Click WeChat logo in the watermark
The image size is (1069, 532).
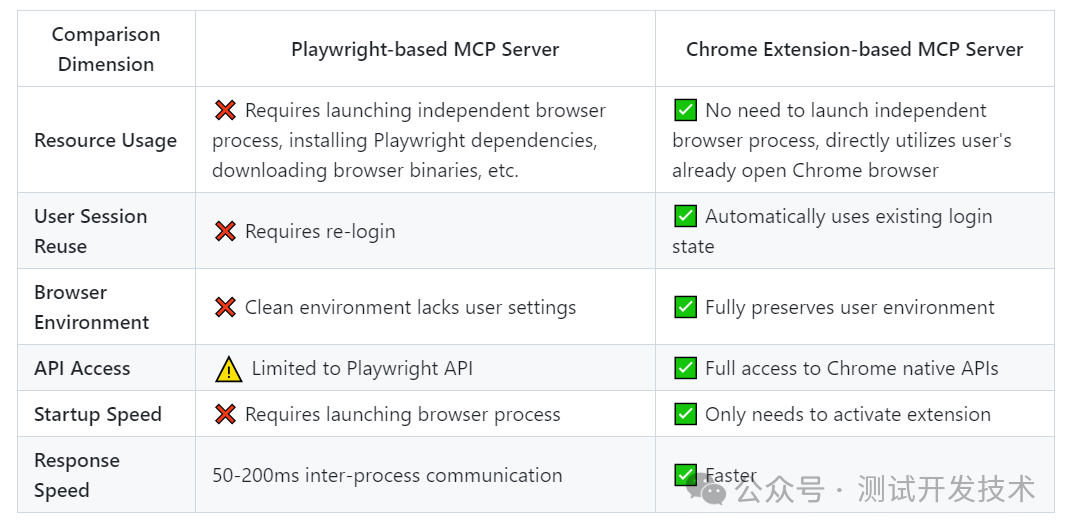coord(707,490)
